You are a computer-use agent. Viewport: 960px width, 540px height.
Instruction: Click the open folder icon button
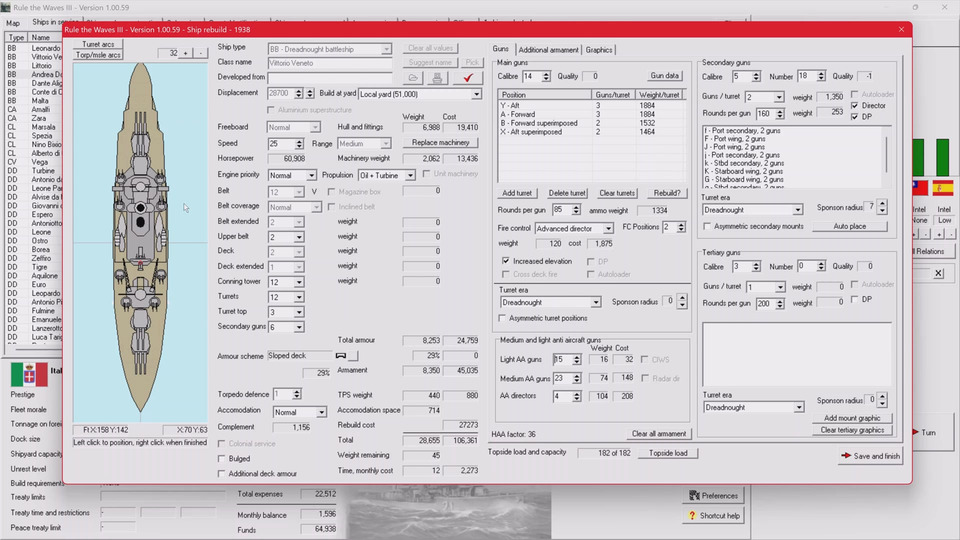413,78
